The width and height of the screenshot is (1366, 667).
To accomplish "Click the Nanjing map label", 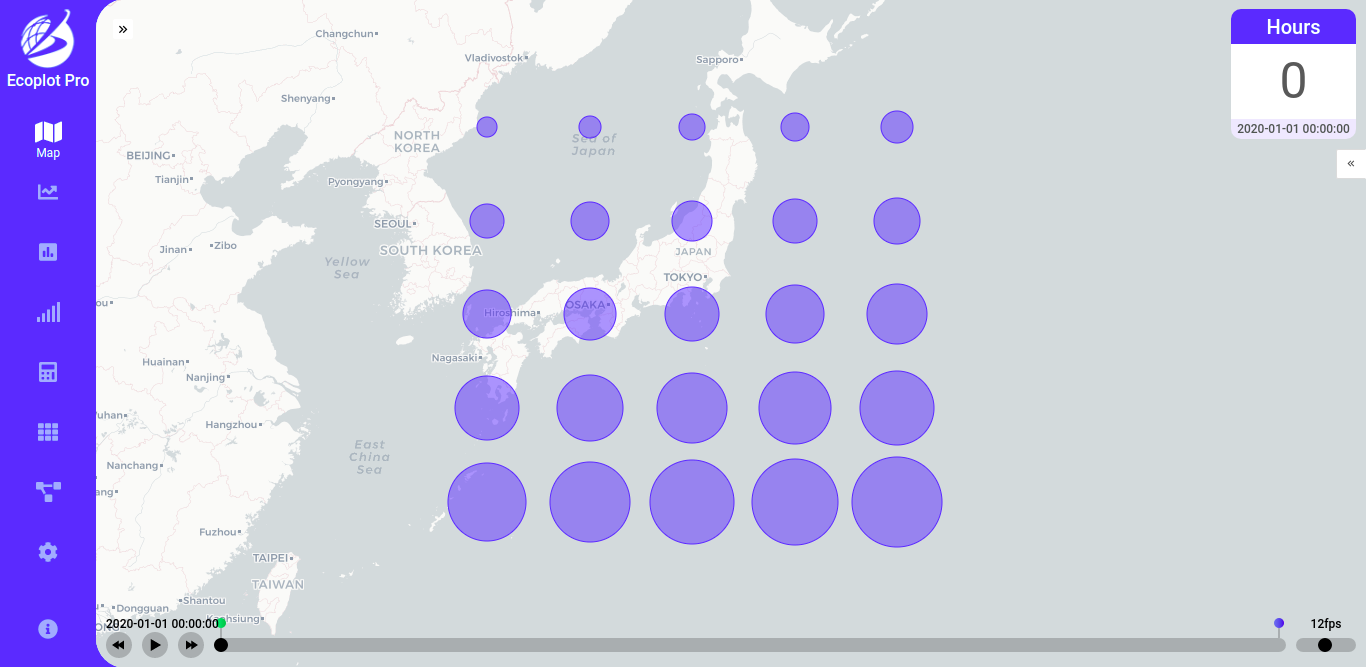I will pyautogui.click(x=206, y=377).
